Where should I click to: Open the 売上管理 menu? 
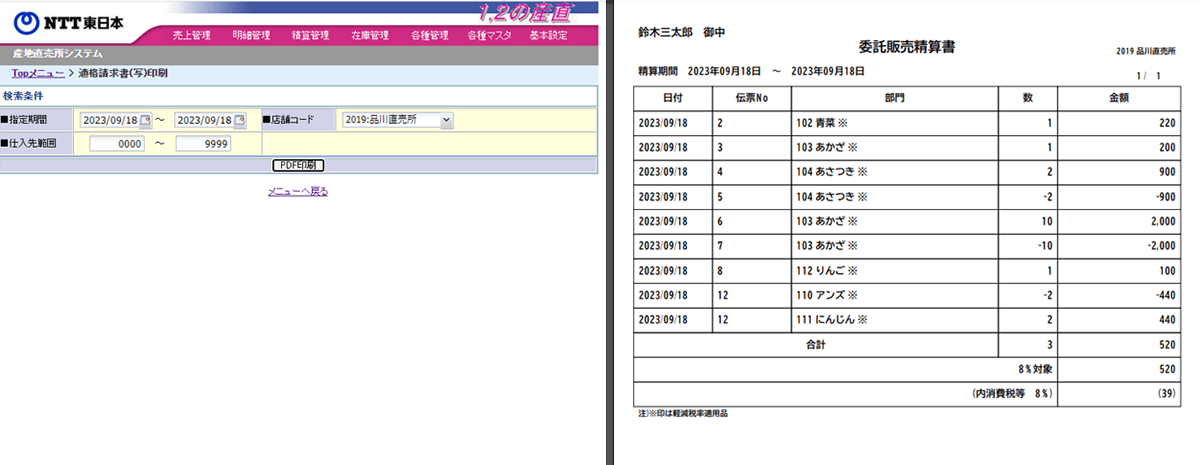click(191, 36)
